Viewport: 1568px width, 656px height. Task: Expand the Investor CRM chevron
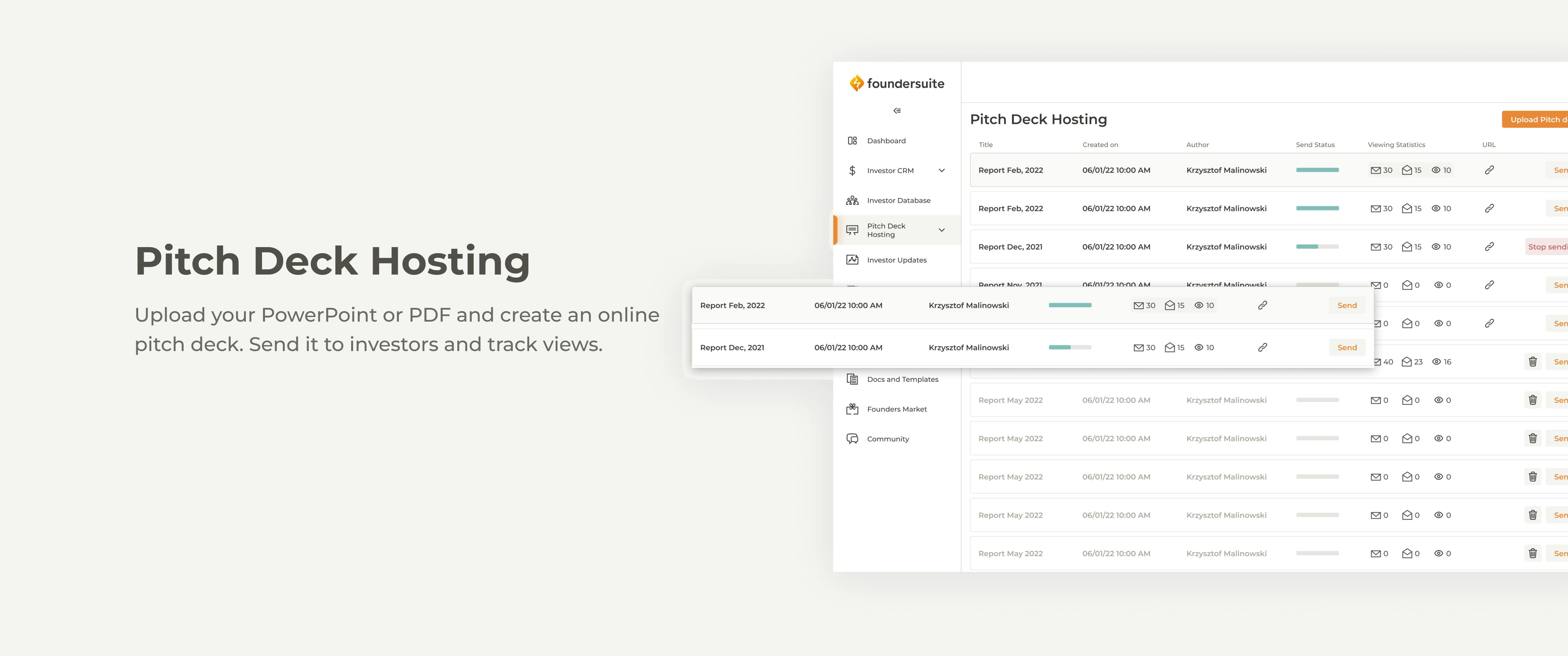click(942, 171)
